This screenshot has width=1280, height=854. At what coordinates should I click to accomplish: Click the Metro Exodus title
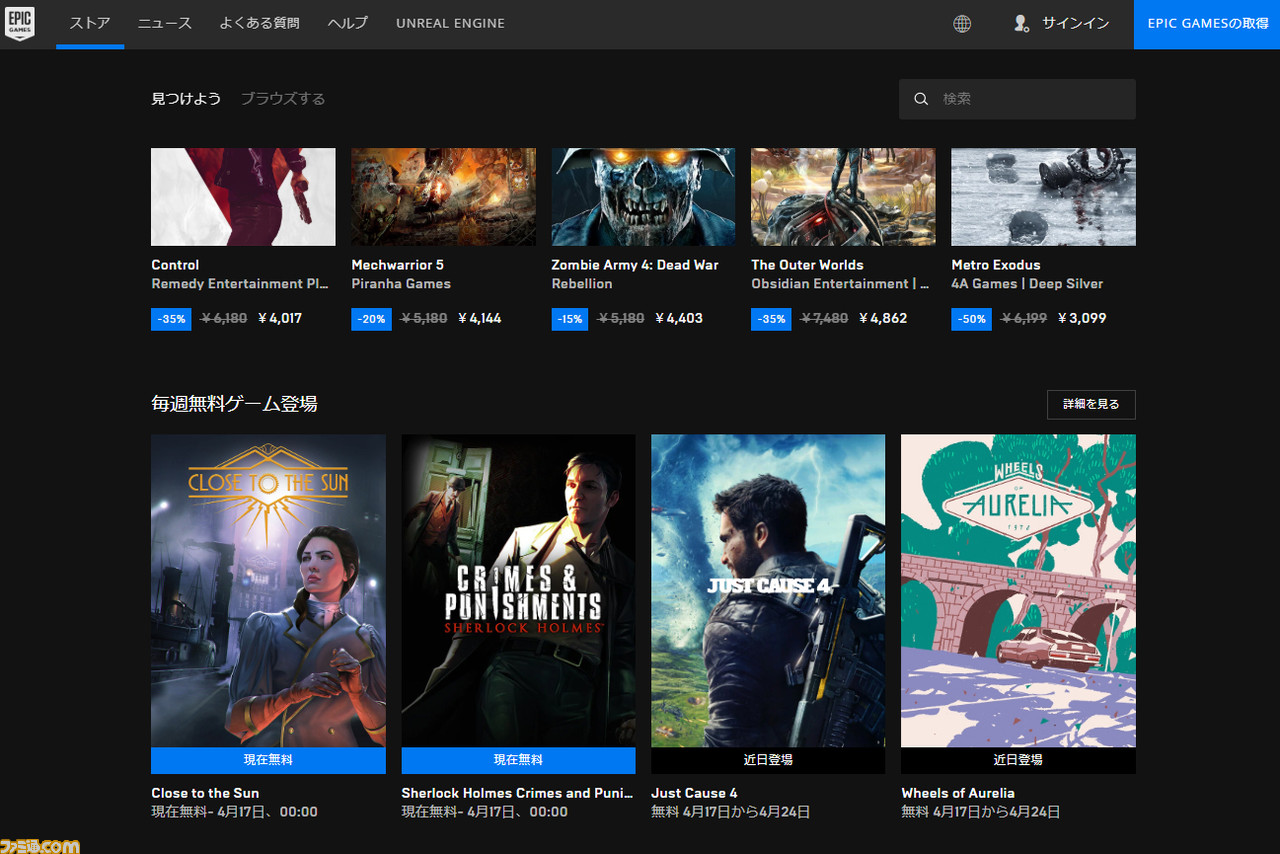[x=996, y=265]
